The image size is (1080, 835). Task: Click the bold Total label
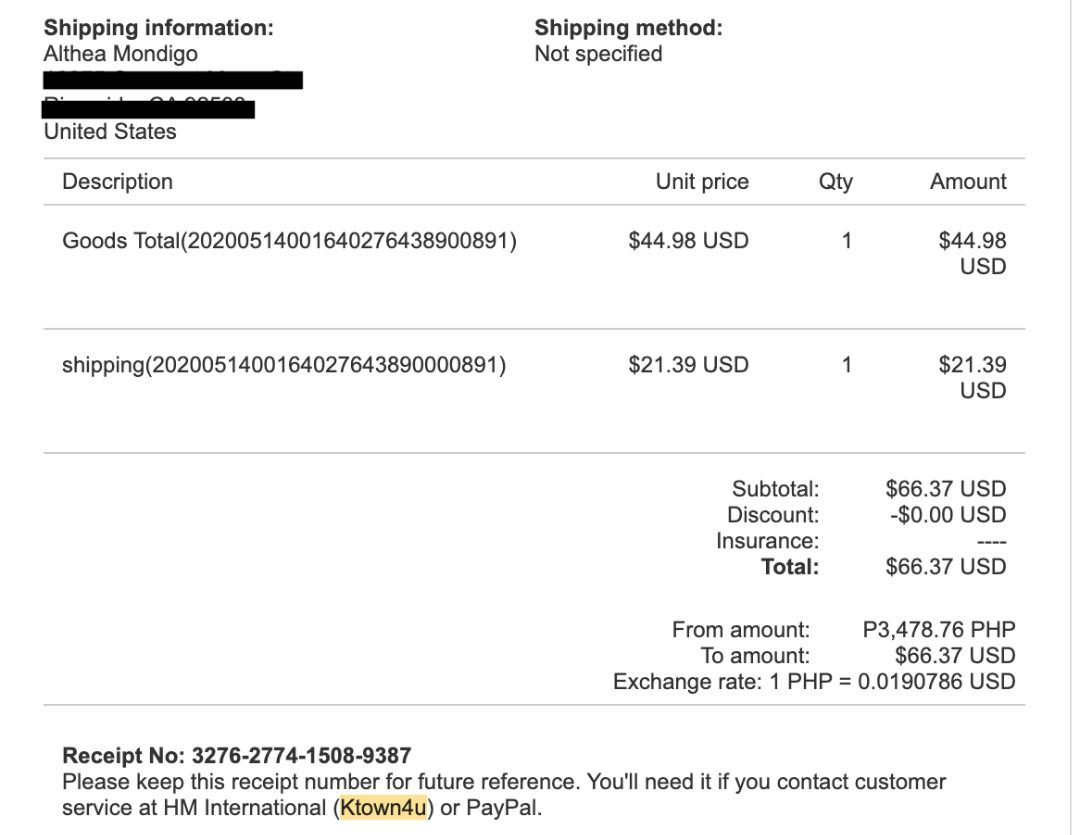coord(790,568)
